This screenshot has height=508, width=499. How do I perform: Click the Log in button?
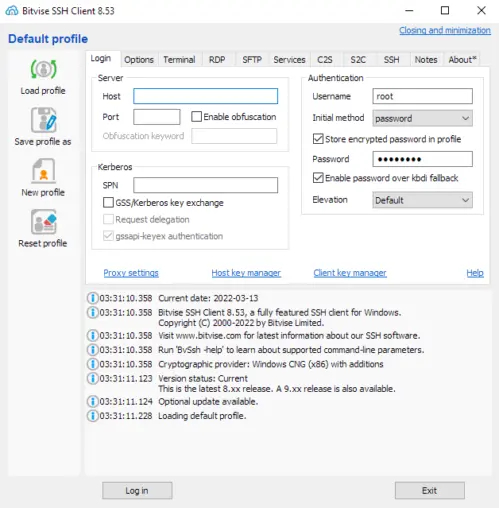137,490
